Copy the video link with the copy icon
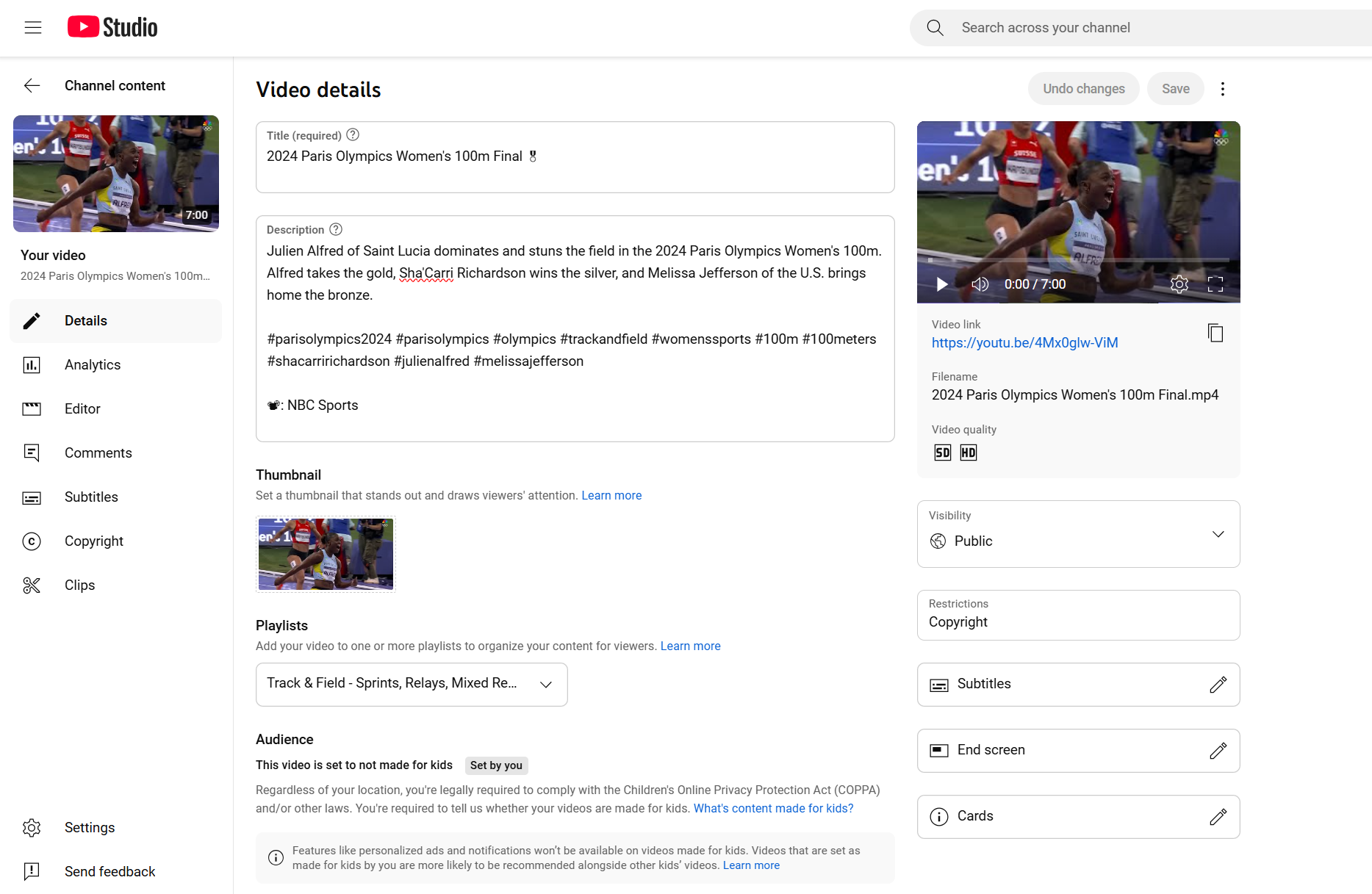The width and height of the screenshot is (1372, 894). tap(1215, 333)
